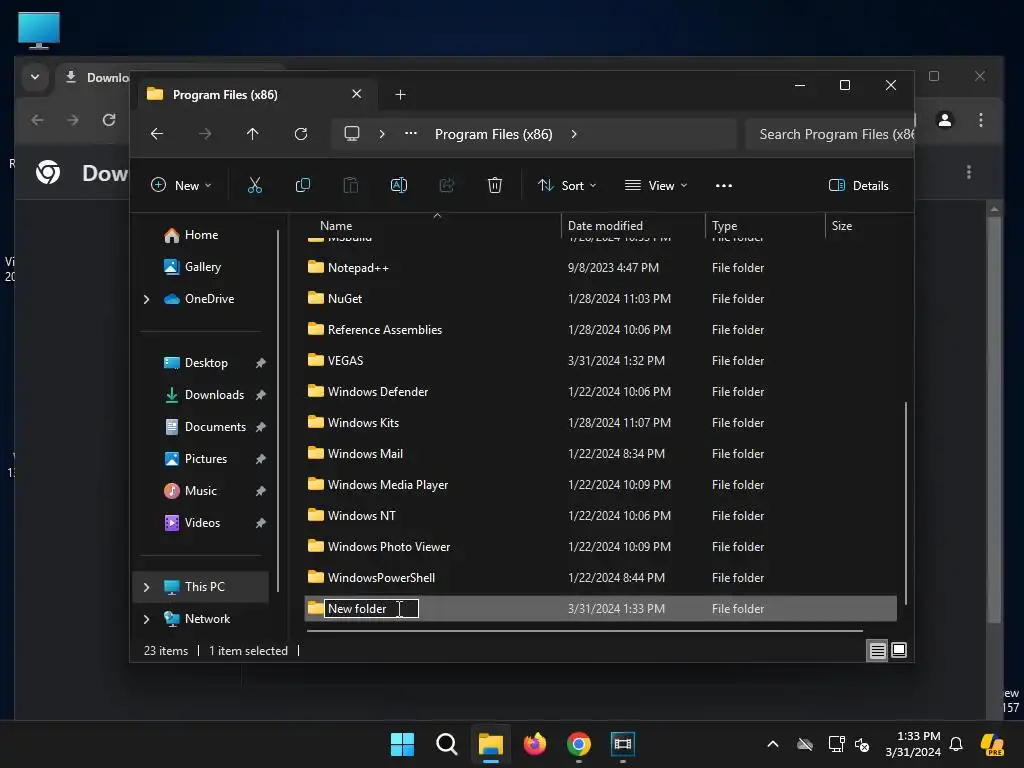
Task: Click the PC monitor icon in address bar
Action: (351, 134)
